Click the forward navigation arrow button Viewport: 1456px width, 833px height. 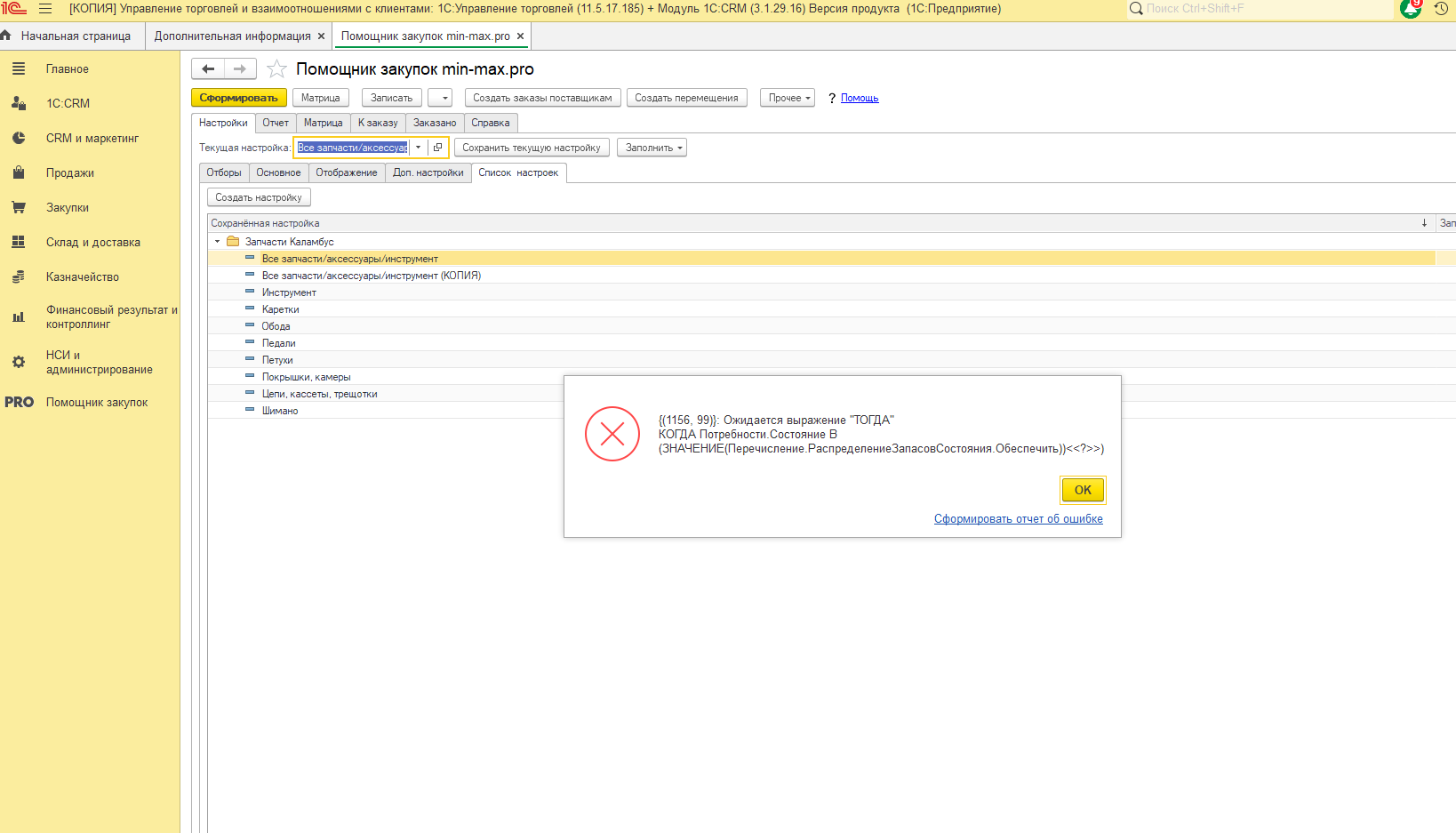240,69
